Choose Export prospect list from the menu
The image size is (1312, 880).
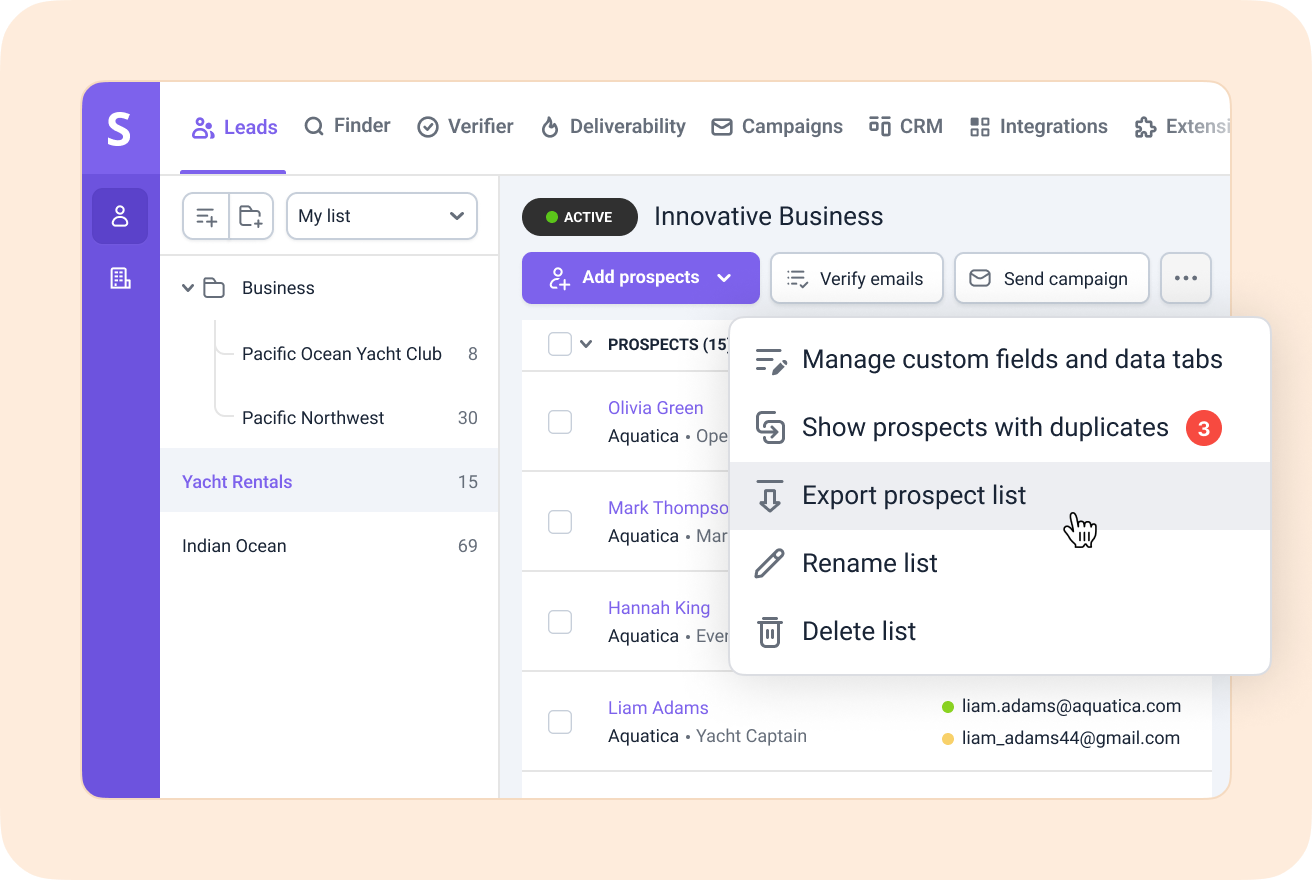click(x=913, y=495)
